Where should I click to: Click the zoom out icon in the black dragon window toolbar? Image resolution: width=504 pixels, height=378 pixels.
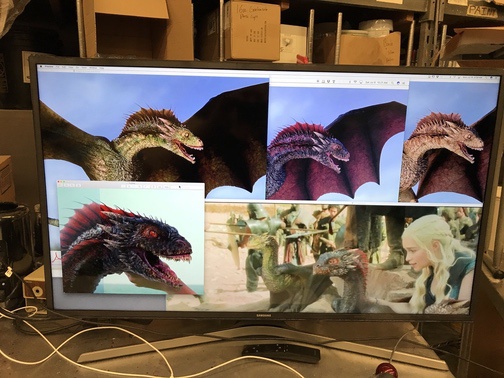coord(66,185)
